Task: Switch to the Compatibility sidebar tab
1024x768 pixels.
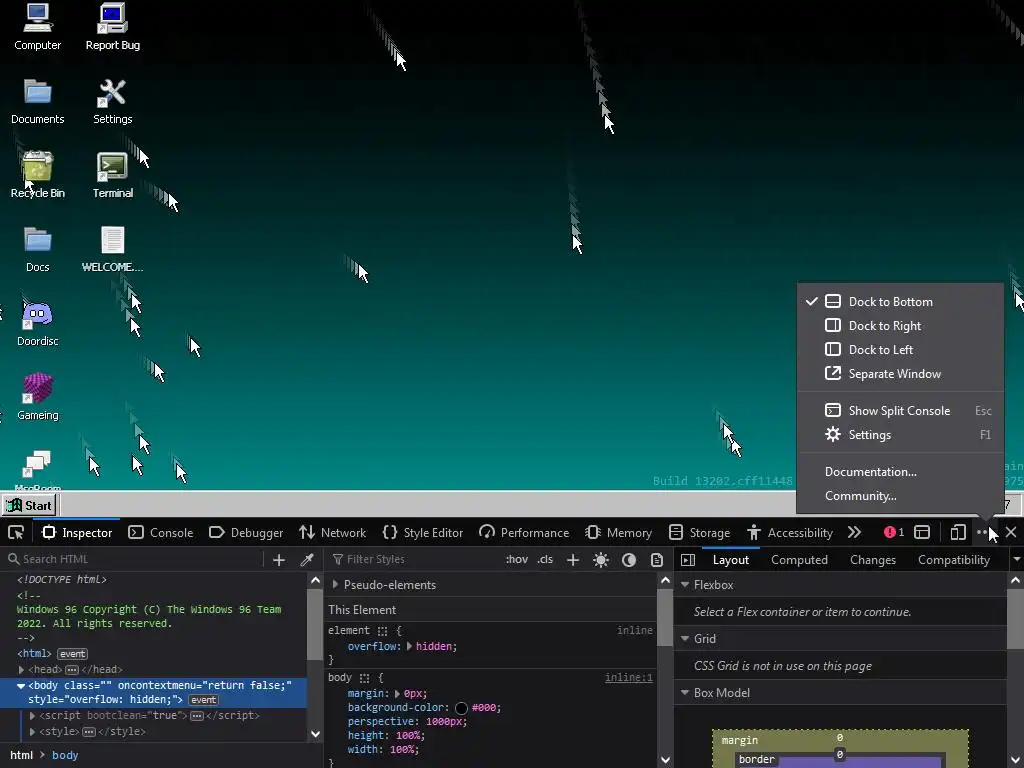Action: (x=953, y=560)
